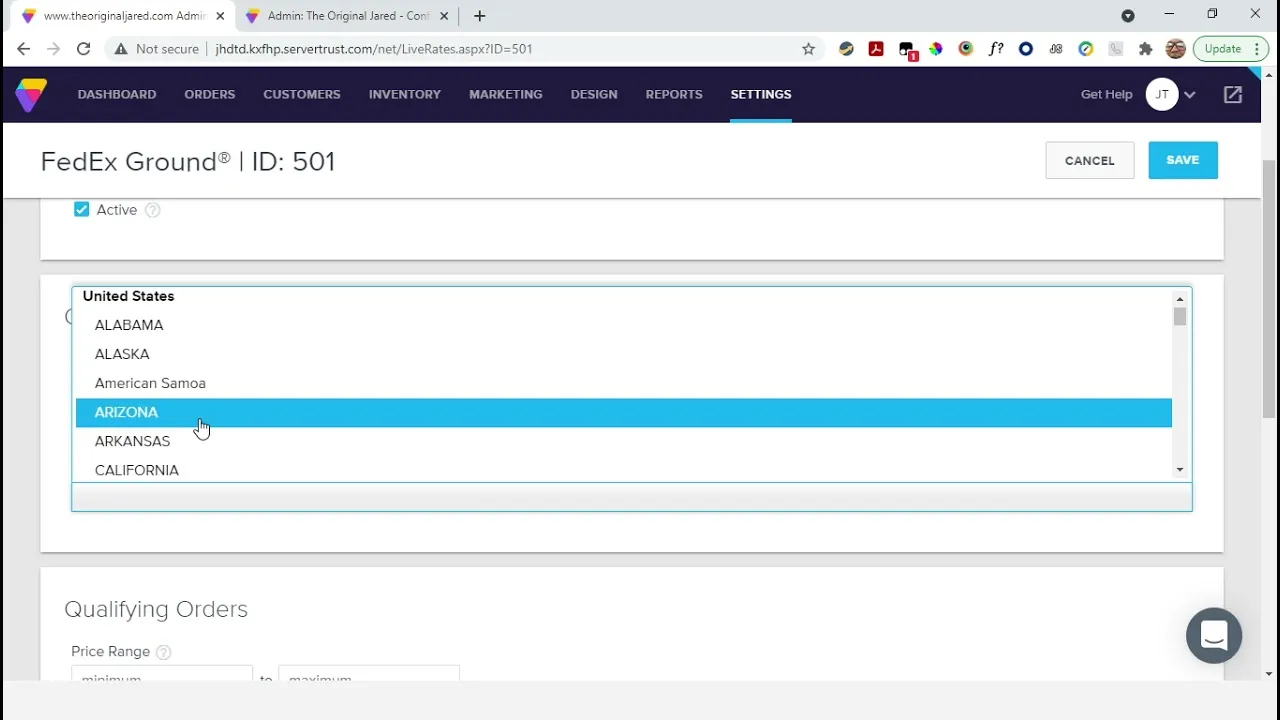Click the Price Range help icon
Viewport: 1280px width, 720px height.
(164, 652)
